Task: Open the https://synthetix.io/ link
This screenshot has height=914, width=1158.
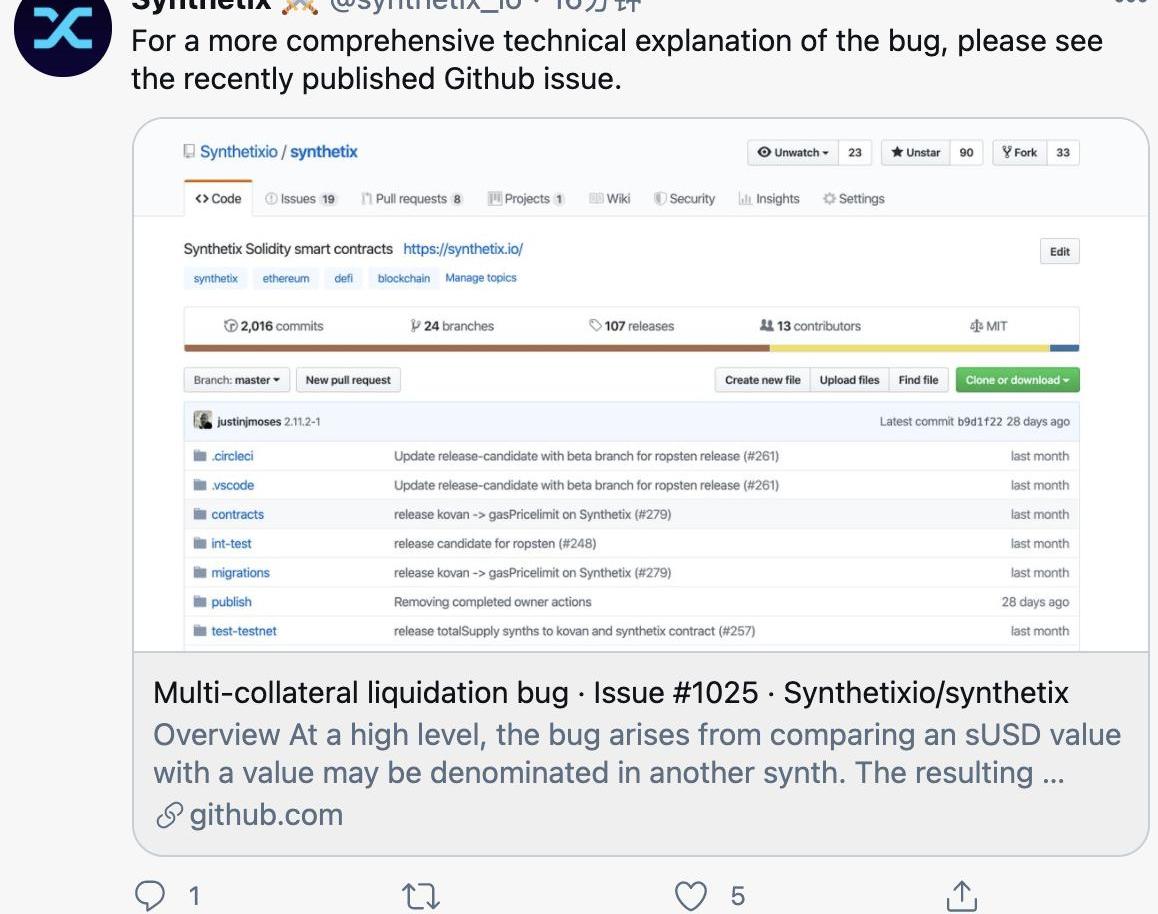Action: [463, 249]
